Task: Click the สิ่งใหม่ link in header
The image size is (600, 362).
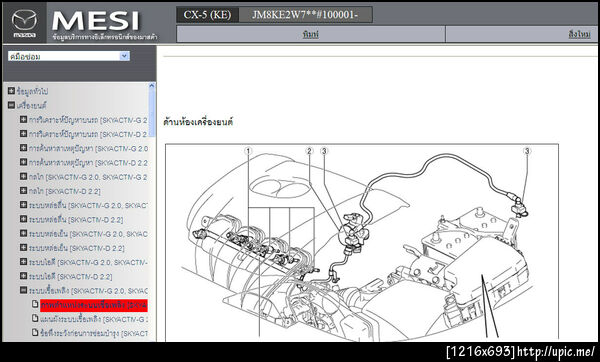Action: [x=579, y=34]
